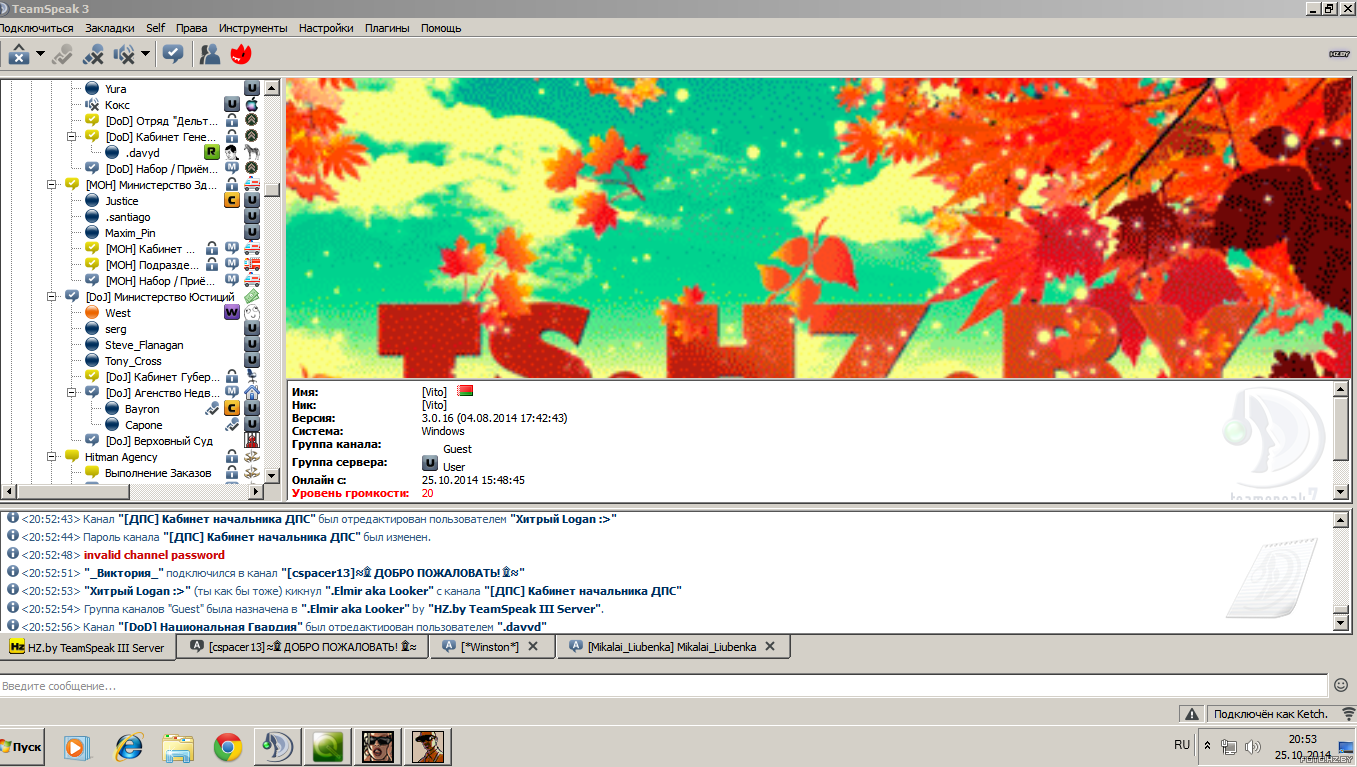Screen dimensions: 1357x767
Task: Click the green R badge beside .davyd
Action: coord(212,153)
